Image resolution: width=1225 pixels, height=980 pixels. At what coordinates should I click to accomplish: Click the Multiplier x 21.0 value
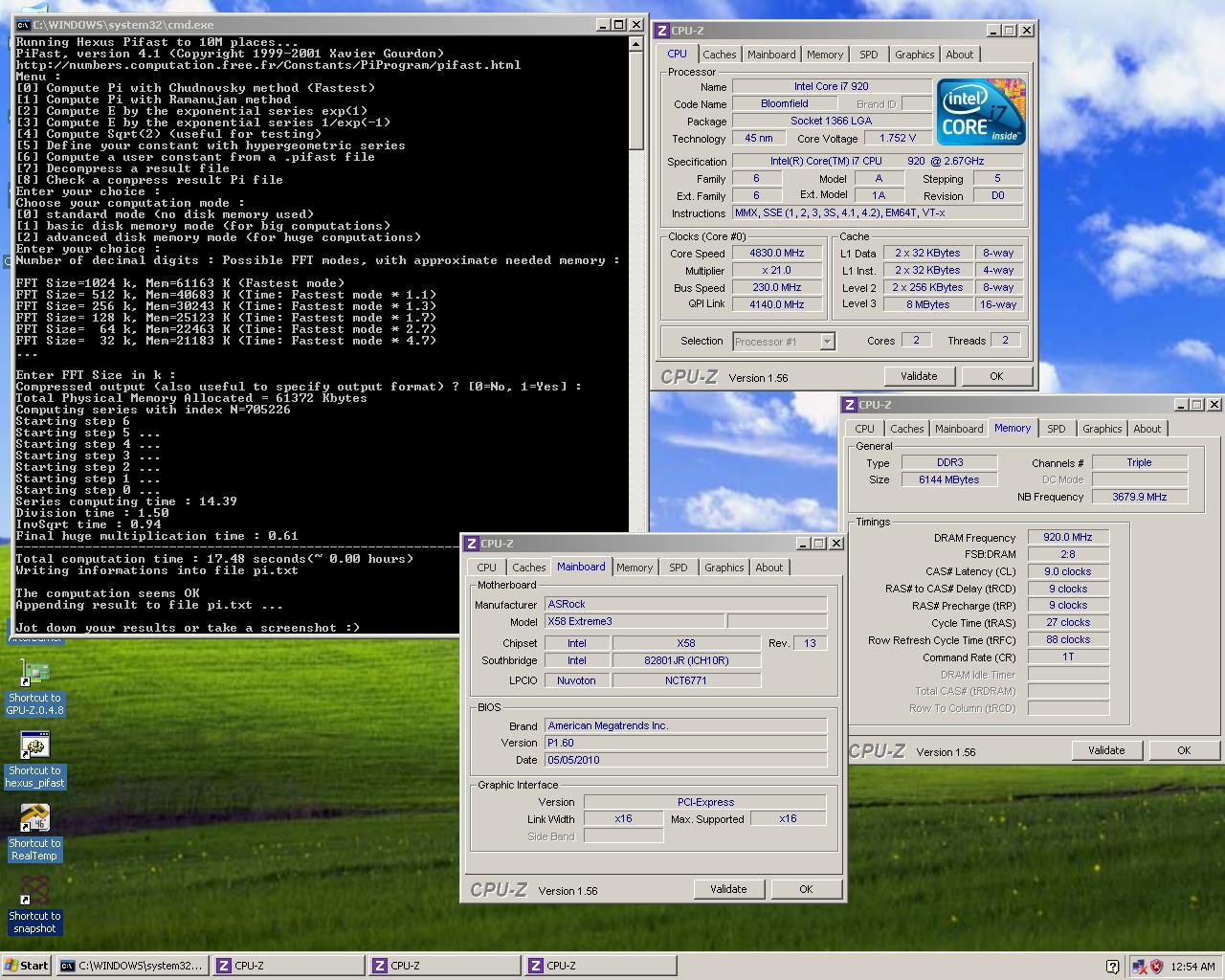[x=777, y=271]
